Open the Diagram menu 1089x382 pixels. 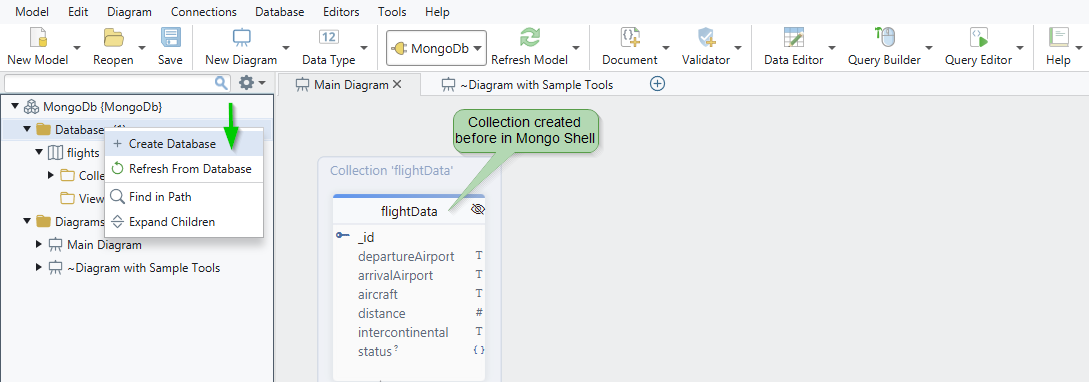[129, 12]
